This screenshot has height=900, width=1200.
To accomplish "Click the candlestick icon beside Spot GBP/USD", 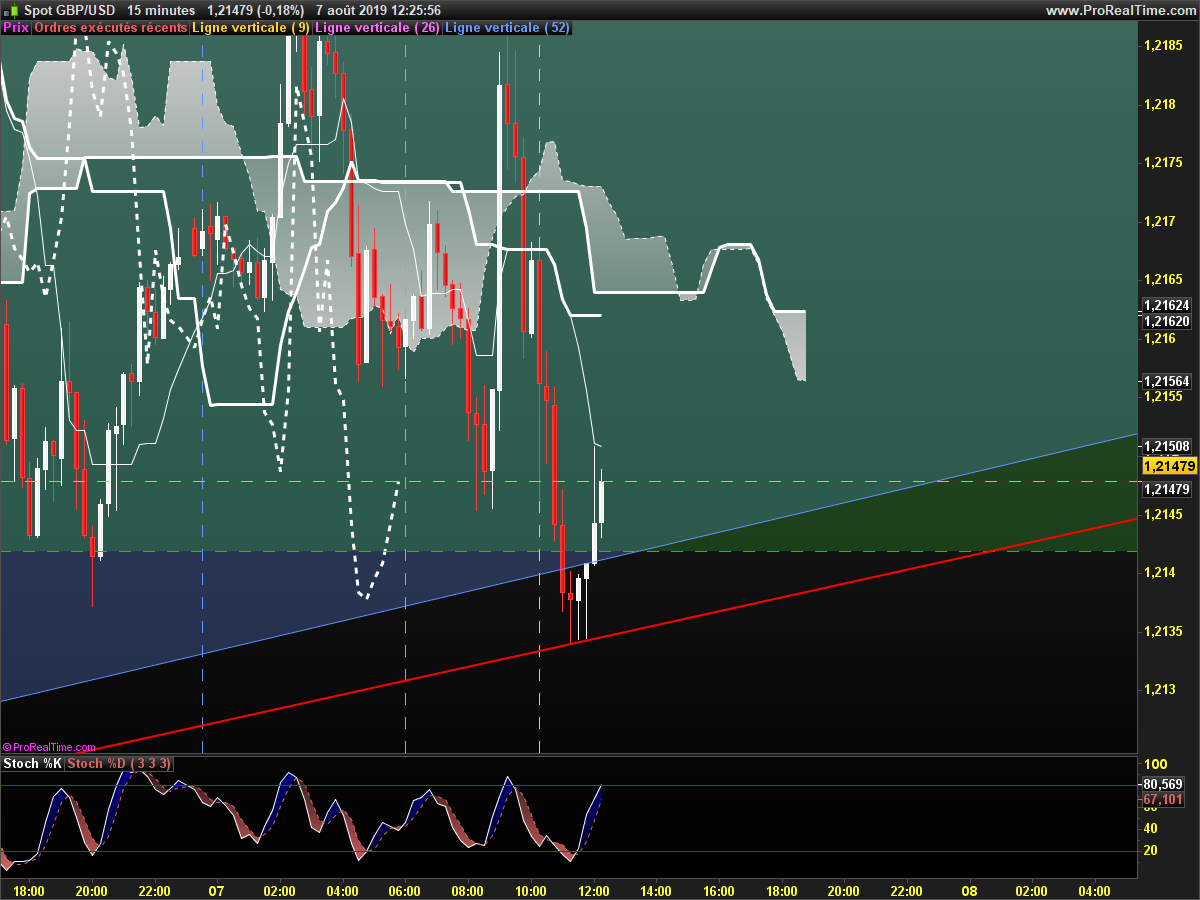I will [x=10, y=9].
